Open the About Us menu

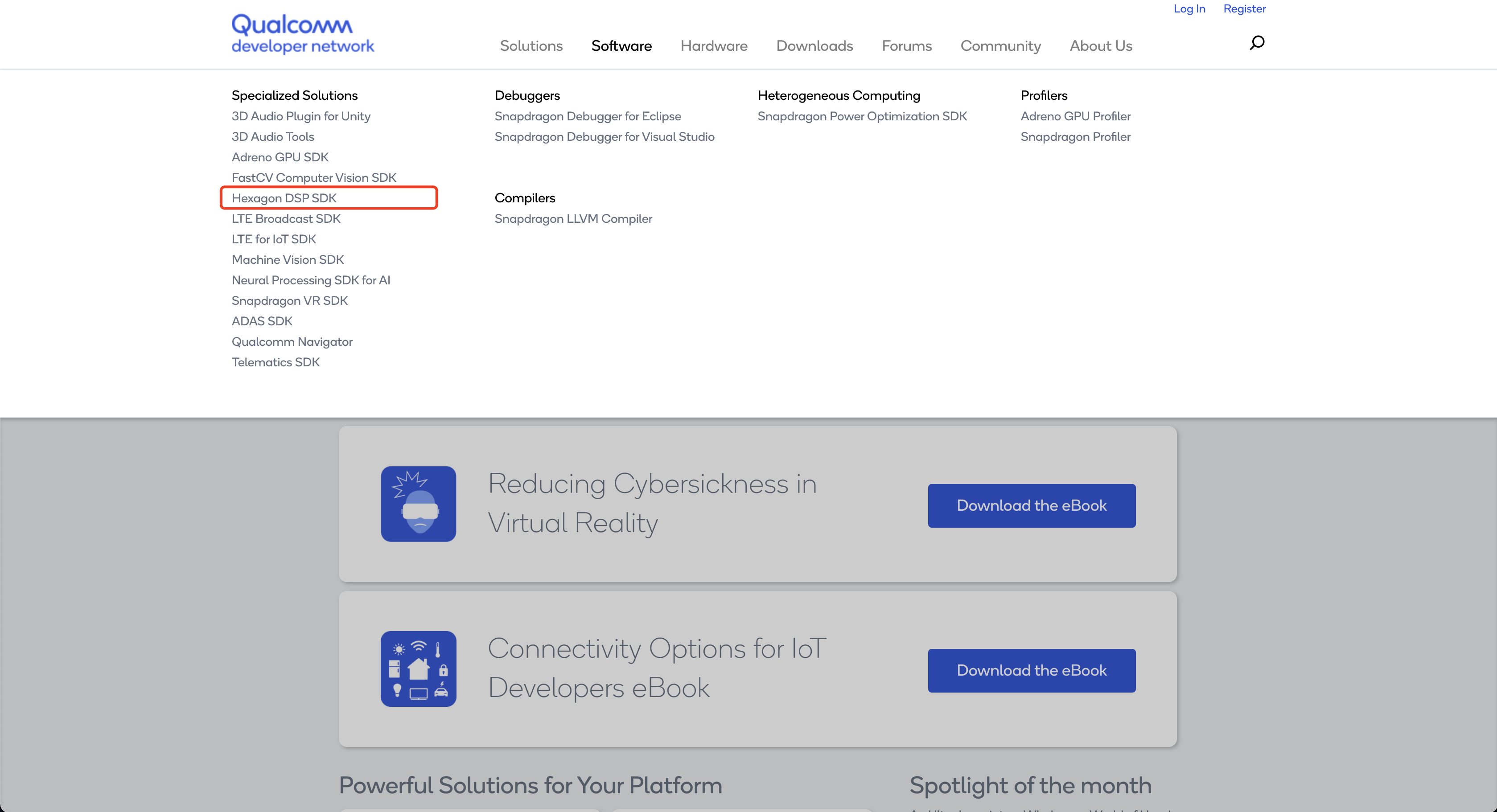(1101, 46)
